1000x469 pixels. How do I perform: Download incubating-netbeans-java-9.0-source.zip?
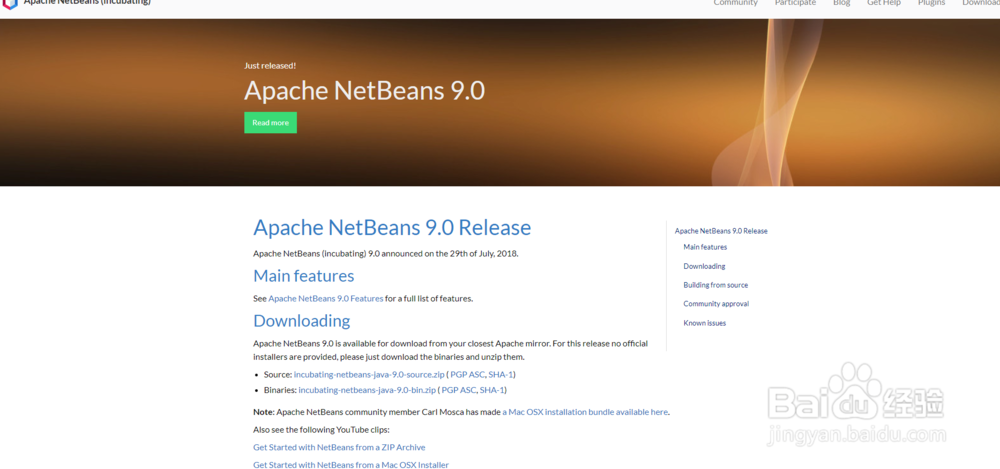click(x=369, y=375)
